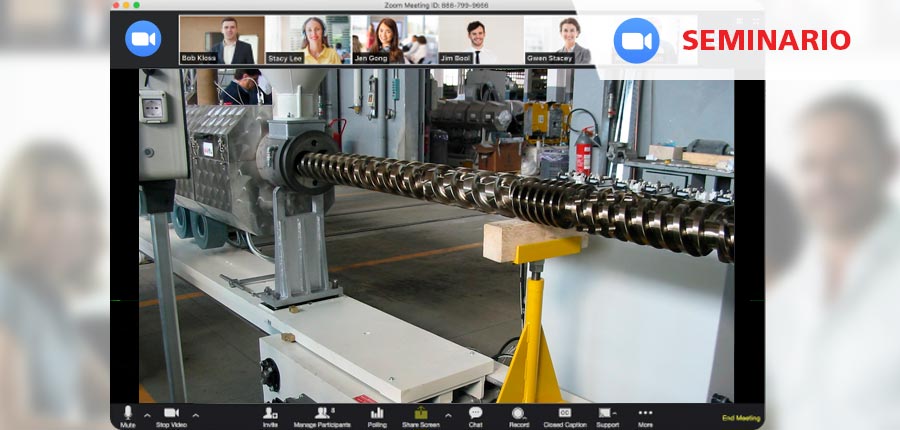Expand audio options arrow beside Mute
The image size is (900, 430).
(x=147, y=415)
